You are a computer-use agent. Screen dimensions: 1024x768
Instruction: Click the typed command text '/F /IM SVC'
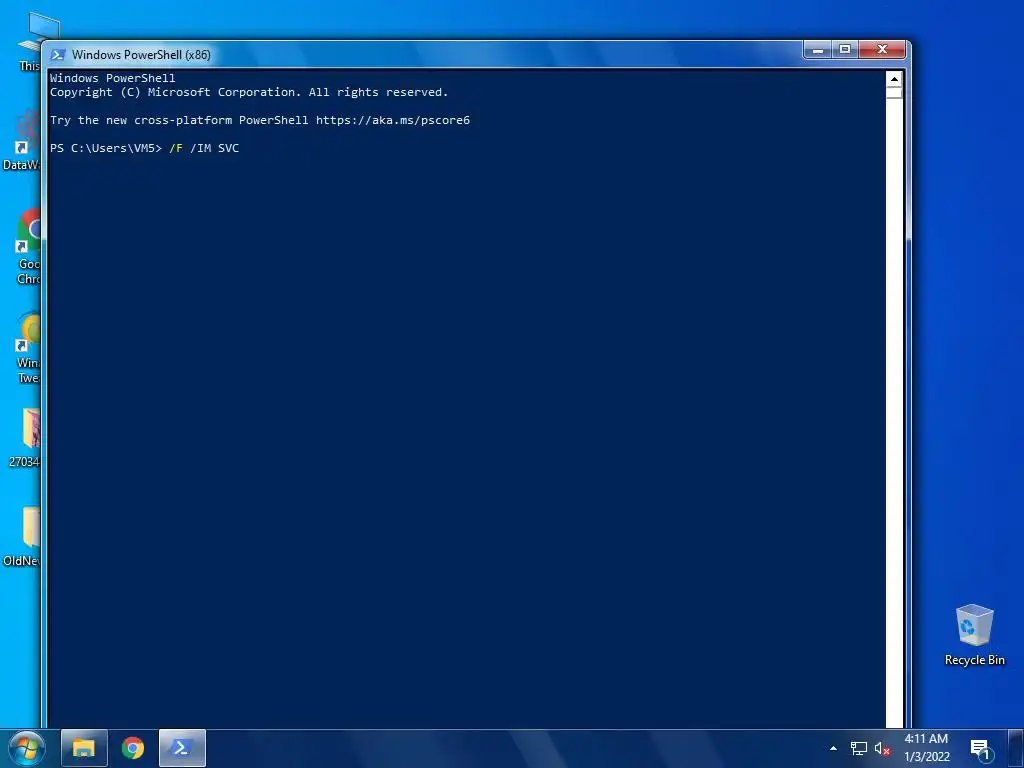point(204,148)
